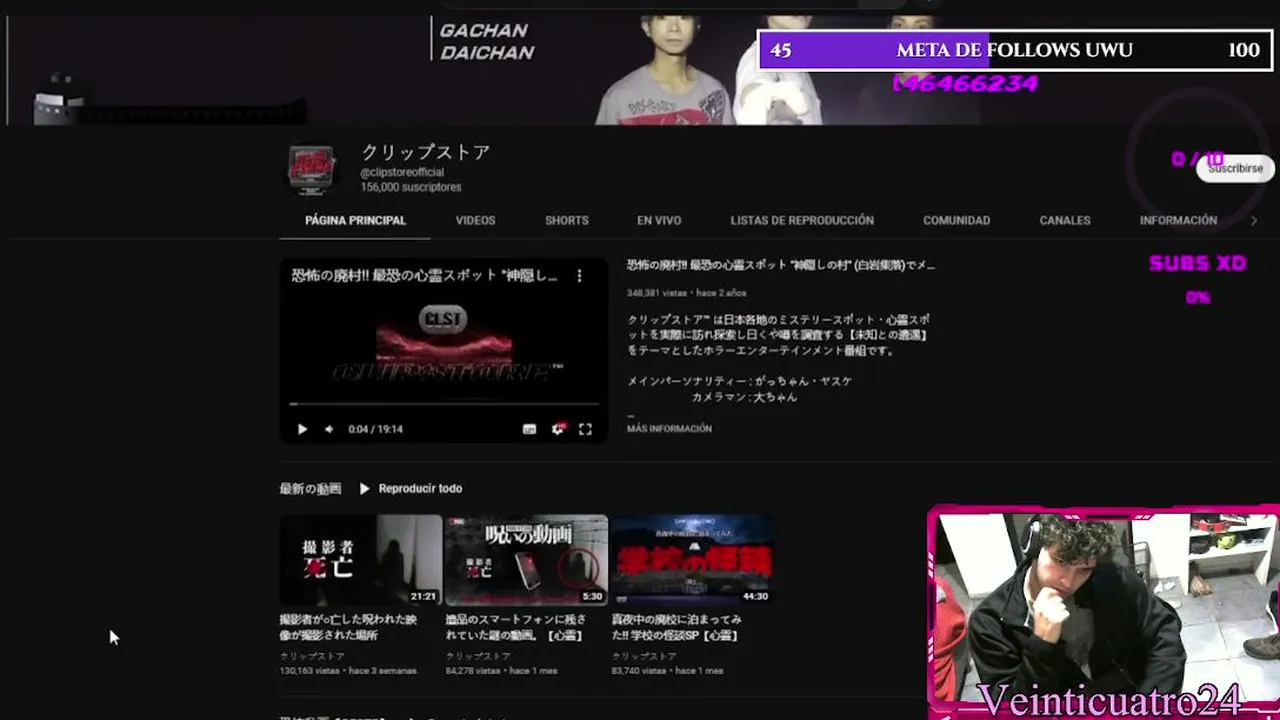
Task: Click the "130,163 vistas" line
Action: point(348,670)
